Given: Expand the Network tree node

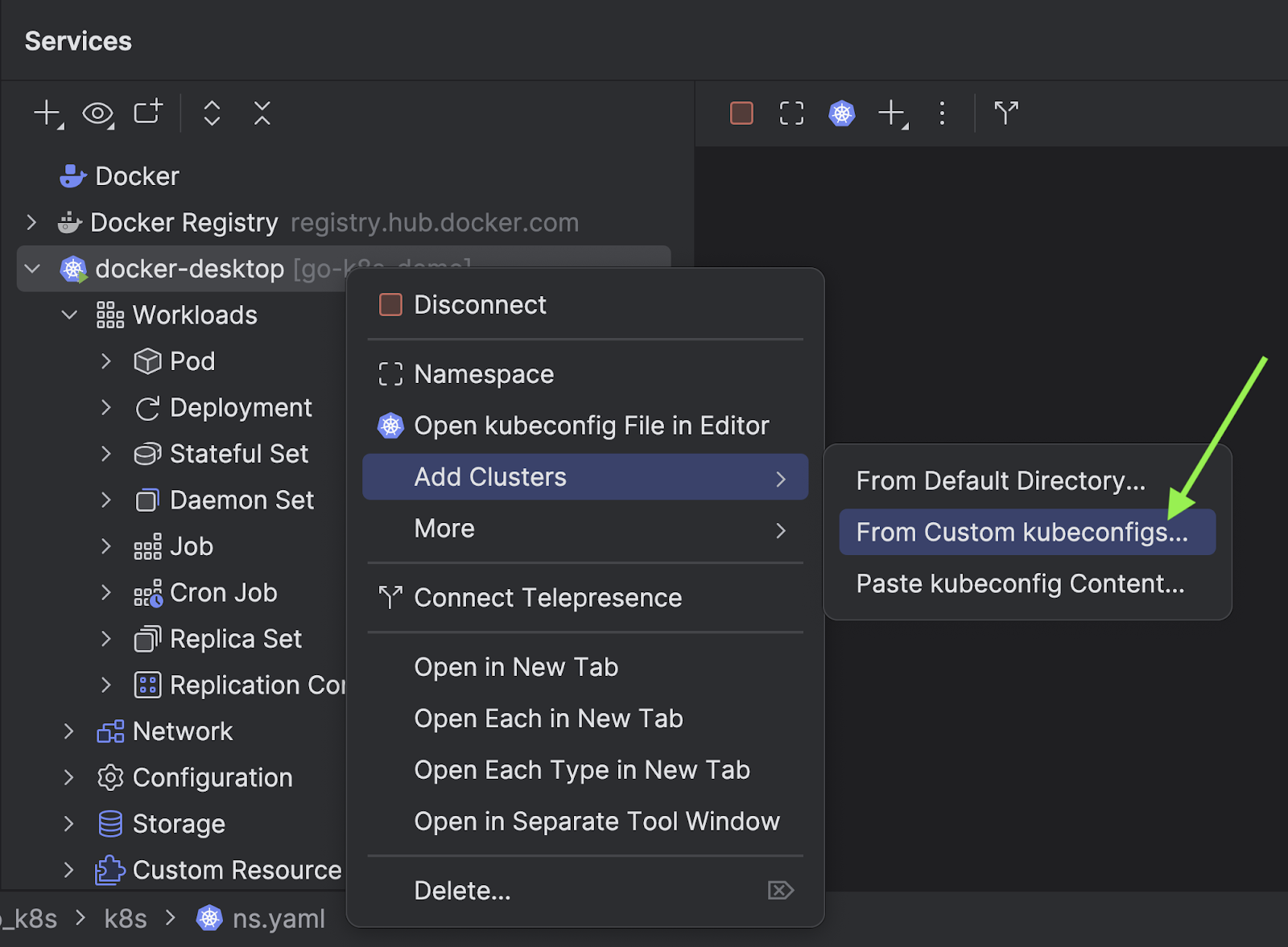Looking at the screenshot, I should [x=69, y=731].
